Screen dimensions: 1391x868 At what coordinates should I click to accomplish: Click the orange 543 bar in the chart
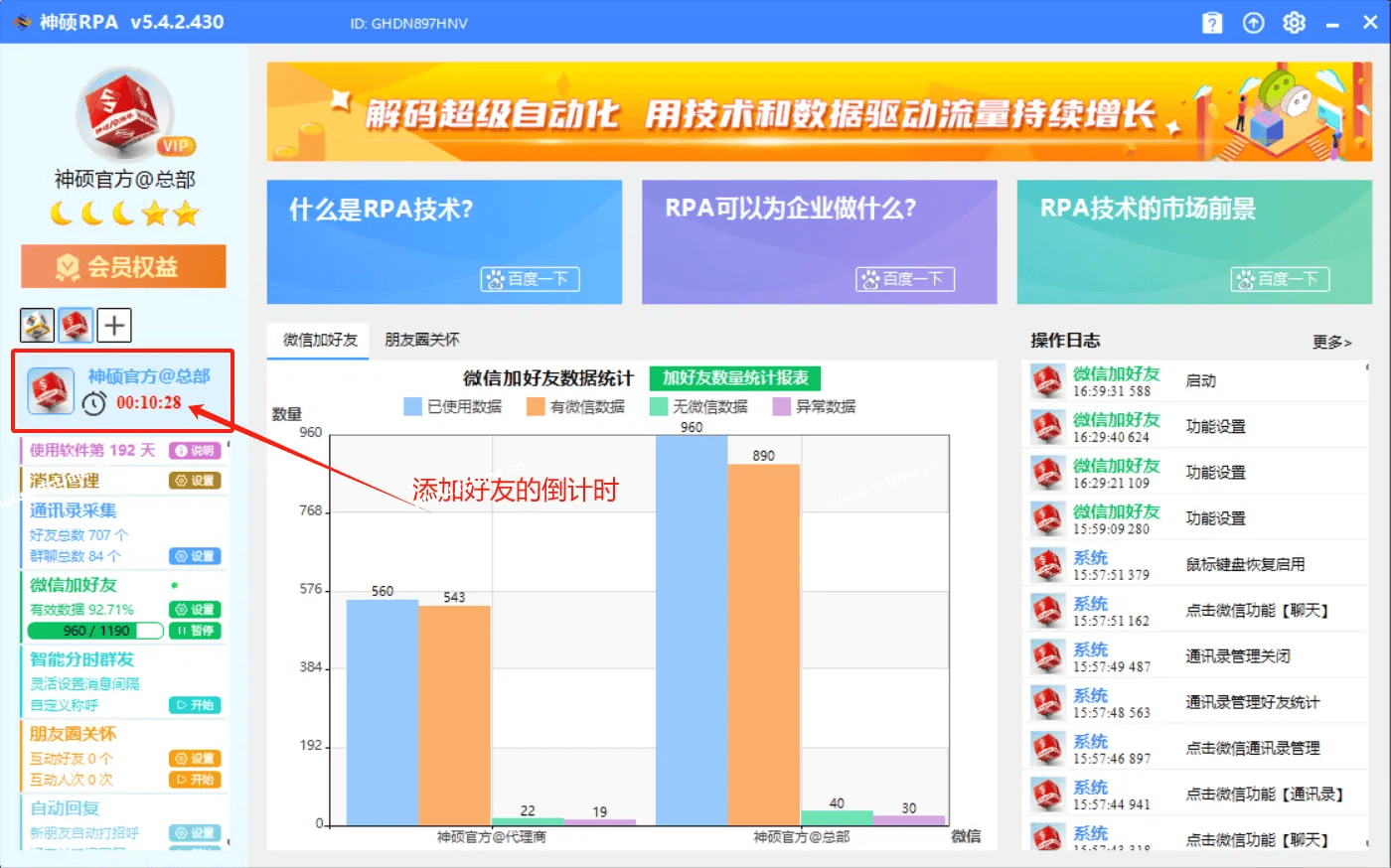454,714
